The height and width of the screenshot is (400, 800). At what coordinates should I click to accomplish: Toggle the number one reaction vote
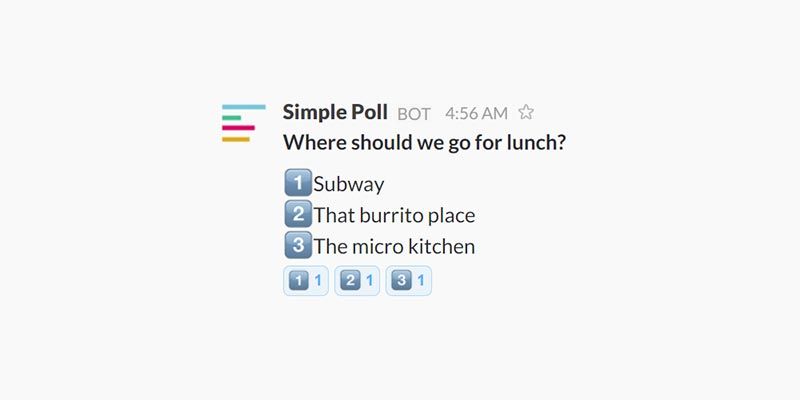point(305,281)
